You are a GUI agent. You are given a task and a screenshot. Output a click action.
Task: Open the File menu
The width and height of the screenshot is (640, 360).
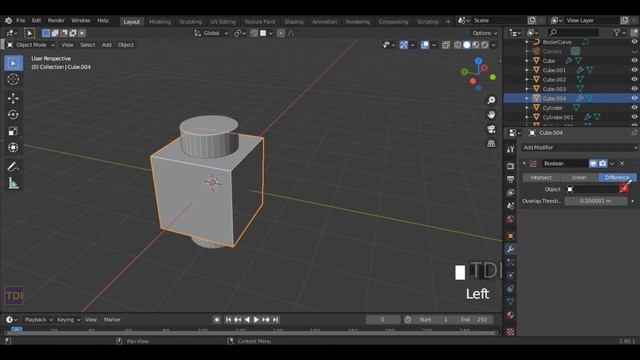(x=20, y=20)
